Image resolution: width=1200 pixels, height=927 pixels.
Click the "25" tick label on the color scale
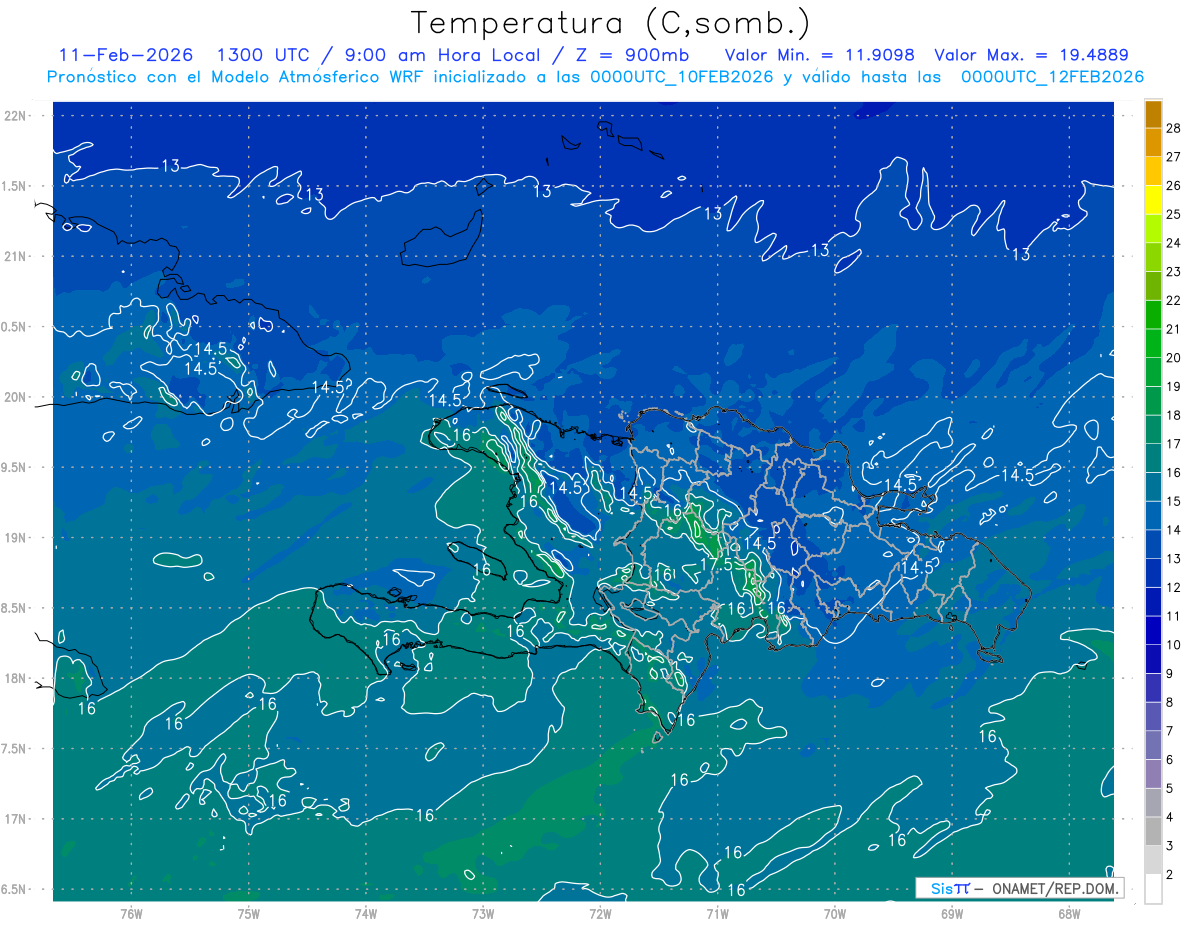point(1173,214)
